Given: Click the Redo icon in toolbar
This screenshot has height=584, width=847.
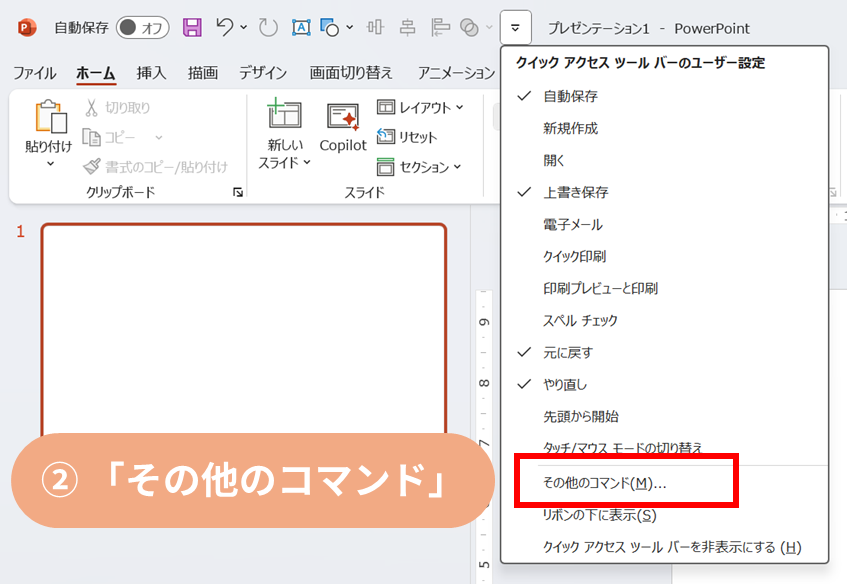Looking at the screenshot, I should coord(268,27).
